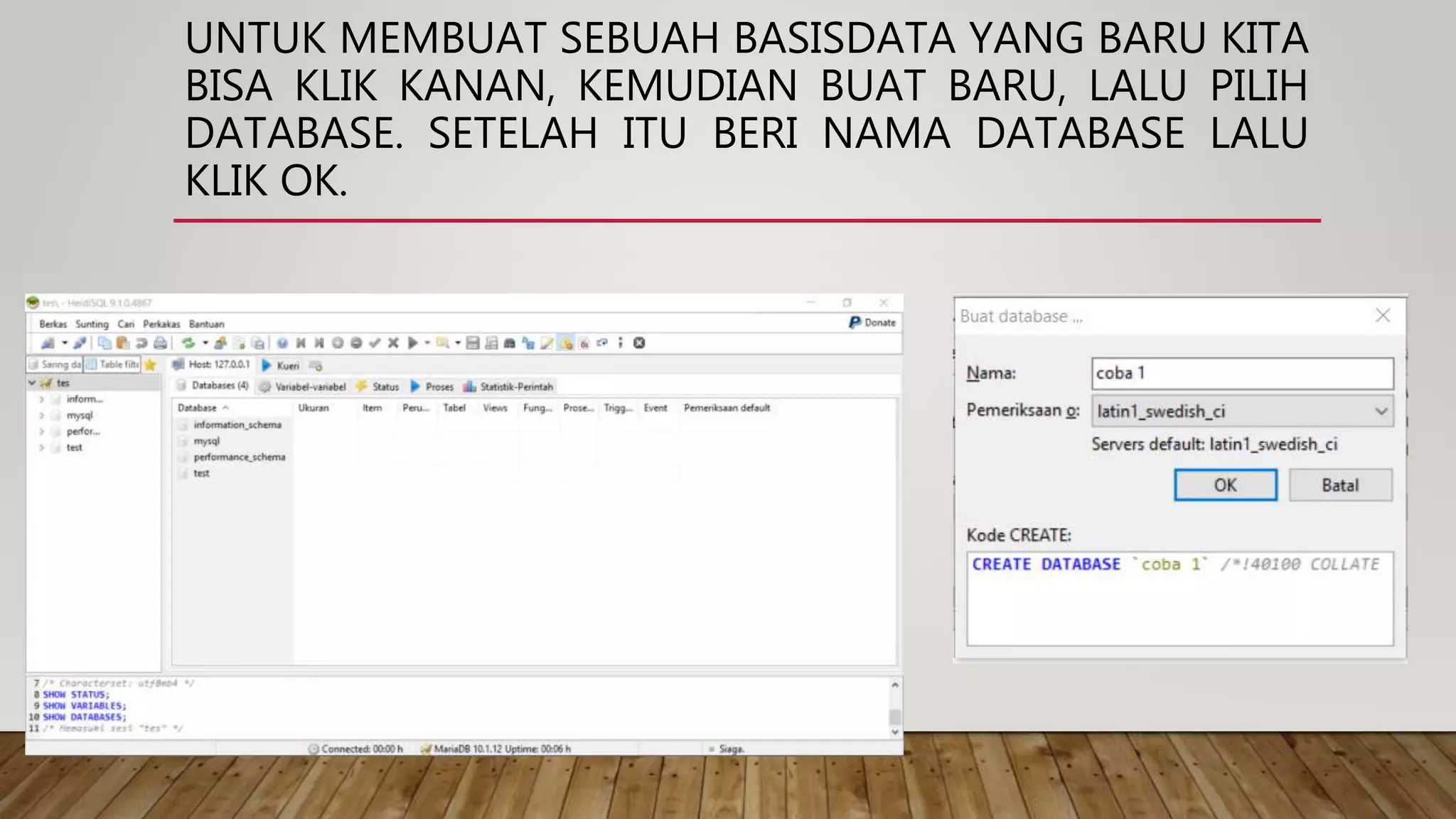
Task: Click the find text magnifier icon
Action: pos(442,343)
